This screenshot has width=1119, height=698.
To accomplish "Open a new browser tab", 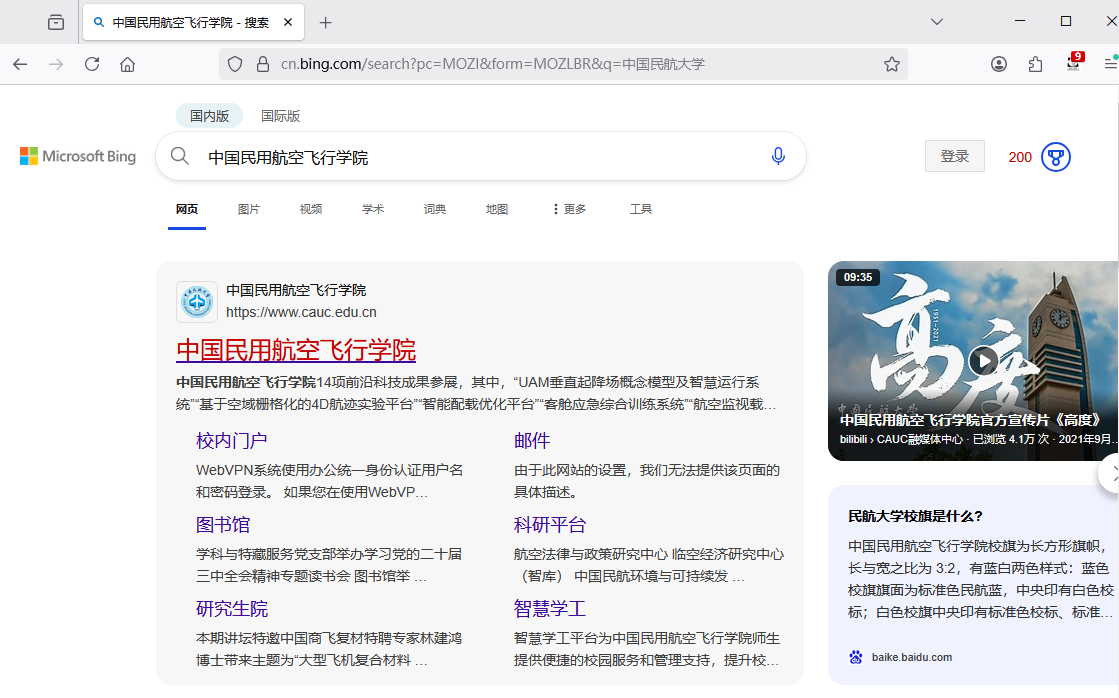I will [x=325, y=23].
